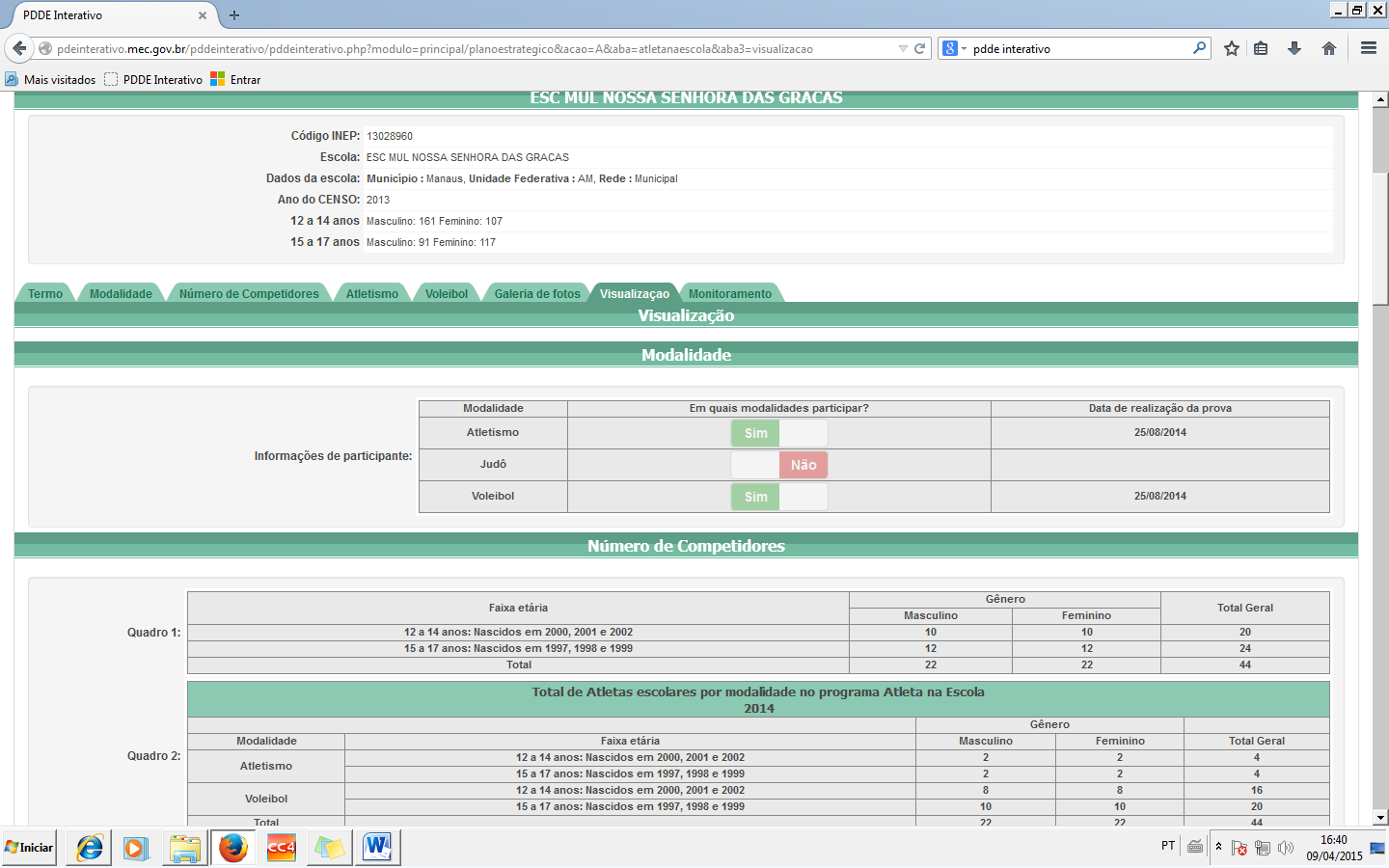Open the CC4 application in taskbar

click(281, 848)
